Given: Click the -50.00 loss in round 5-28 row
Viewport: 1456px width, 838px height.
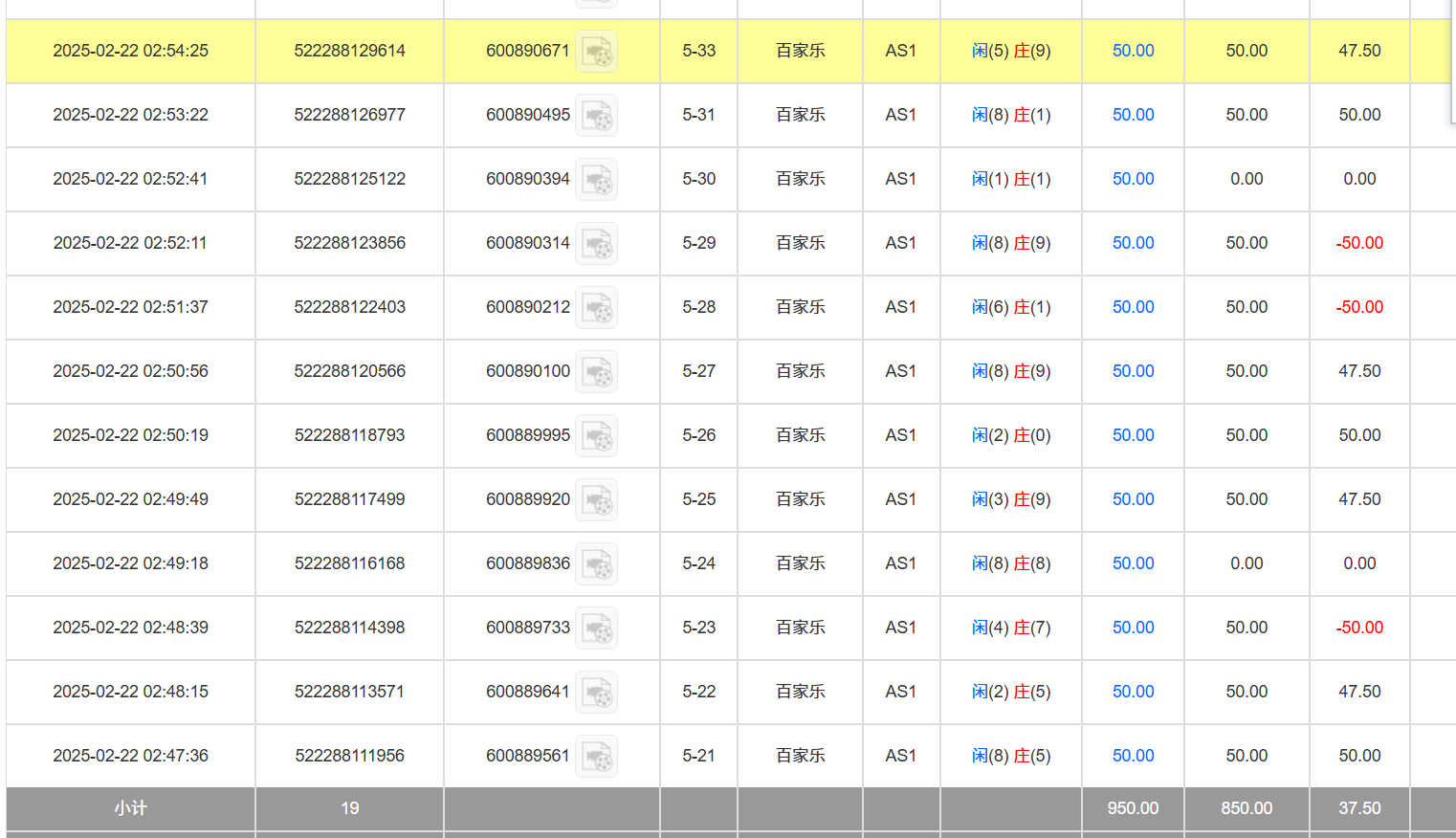Looking at the screenshot, I should point(1359,307).
